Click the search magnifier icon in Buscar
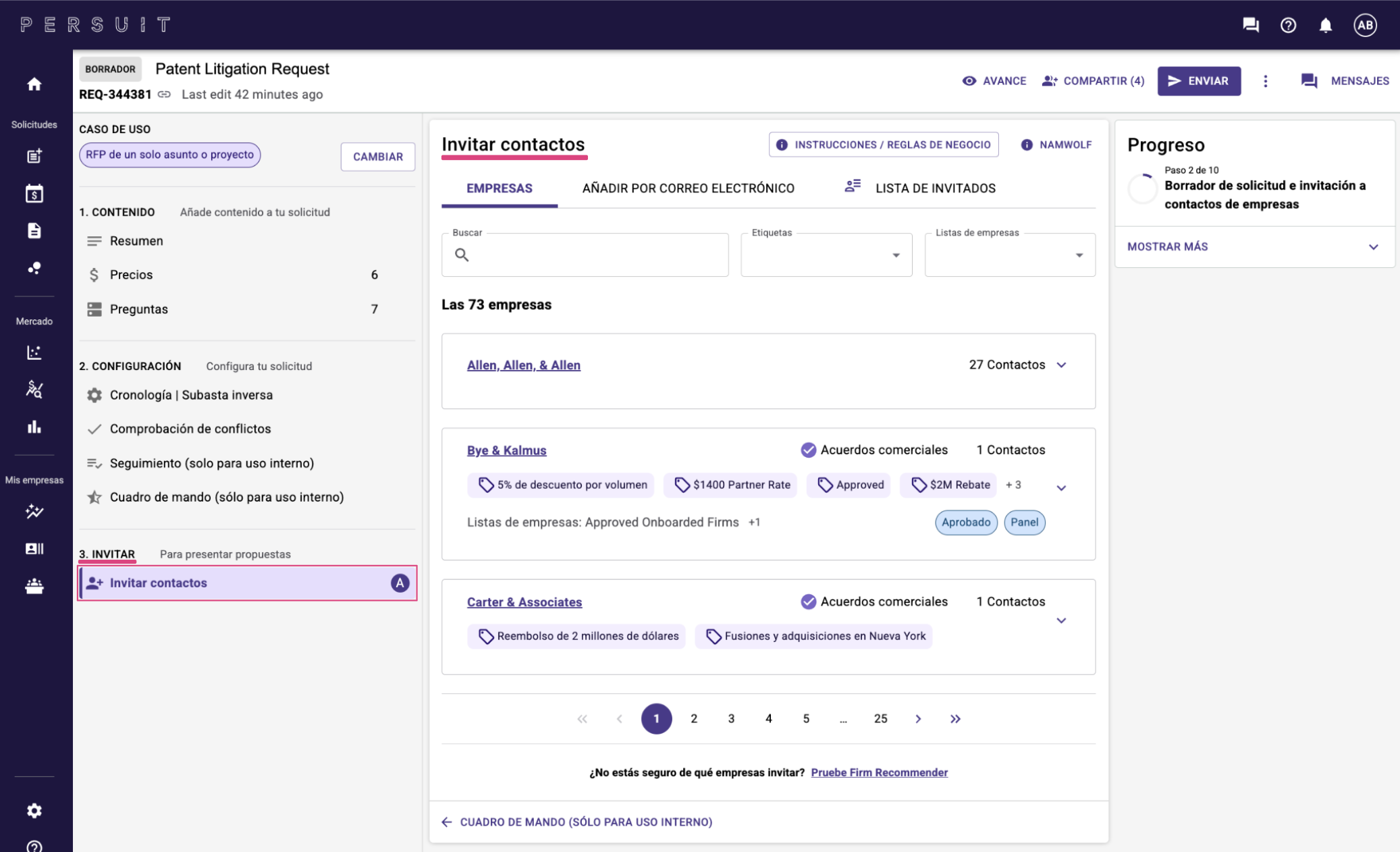 tap(462, 255)
